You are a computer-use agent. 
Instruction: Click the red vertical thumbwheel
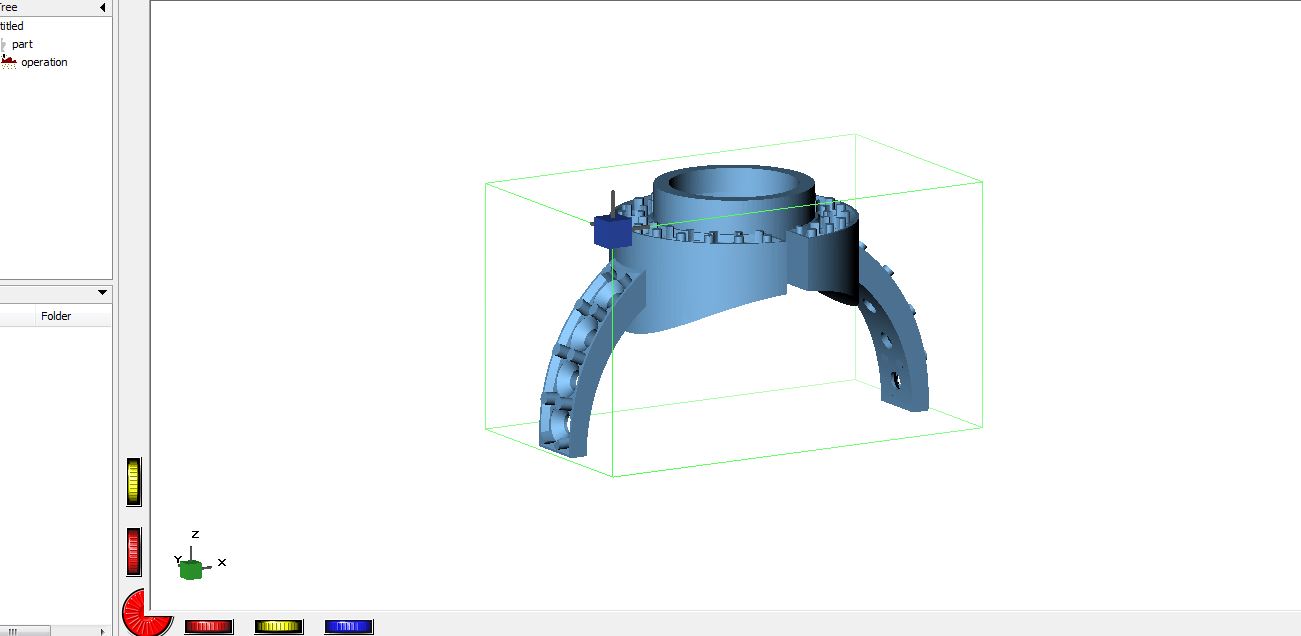pyautogui.click(x=134, y=552)
